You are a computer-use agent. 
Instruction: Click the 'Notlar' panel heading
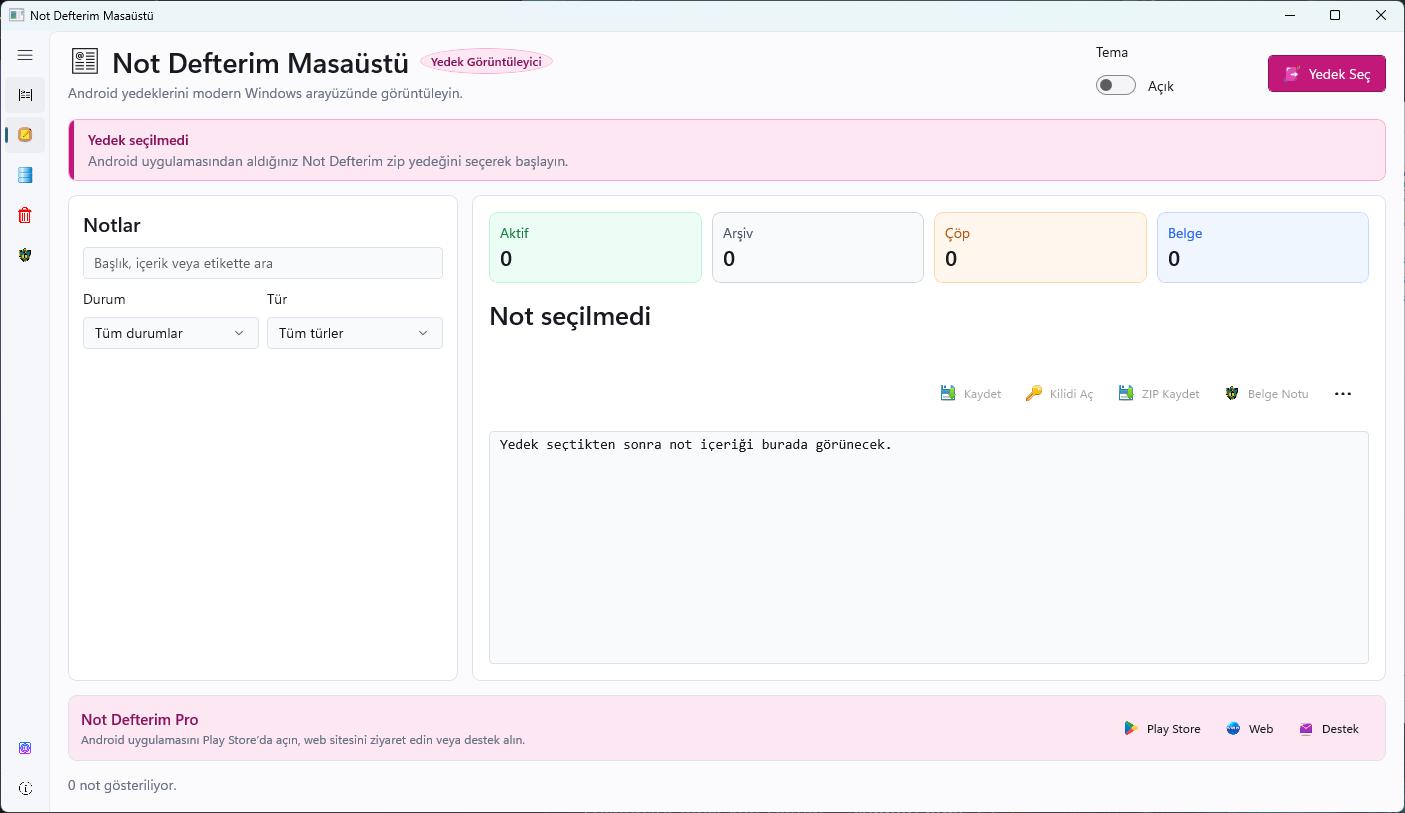(112, 225)
